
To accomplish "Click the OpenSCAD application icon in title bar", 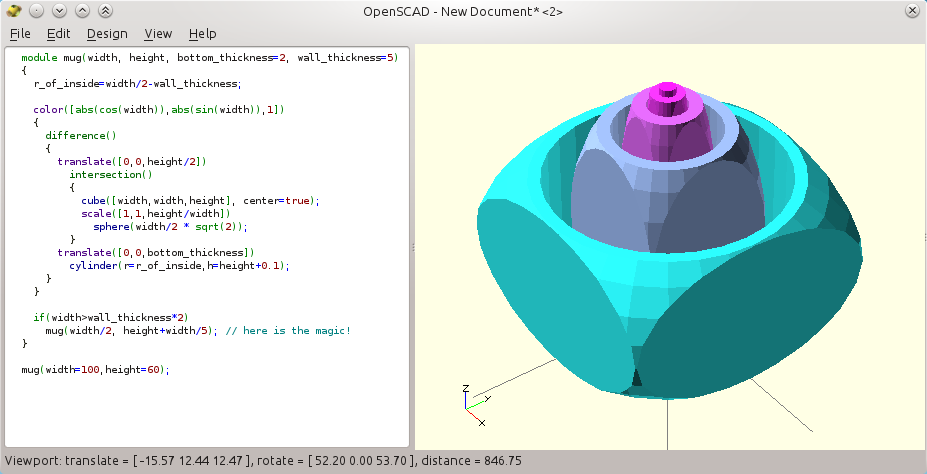I will [13, 10].
